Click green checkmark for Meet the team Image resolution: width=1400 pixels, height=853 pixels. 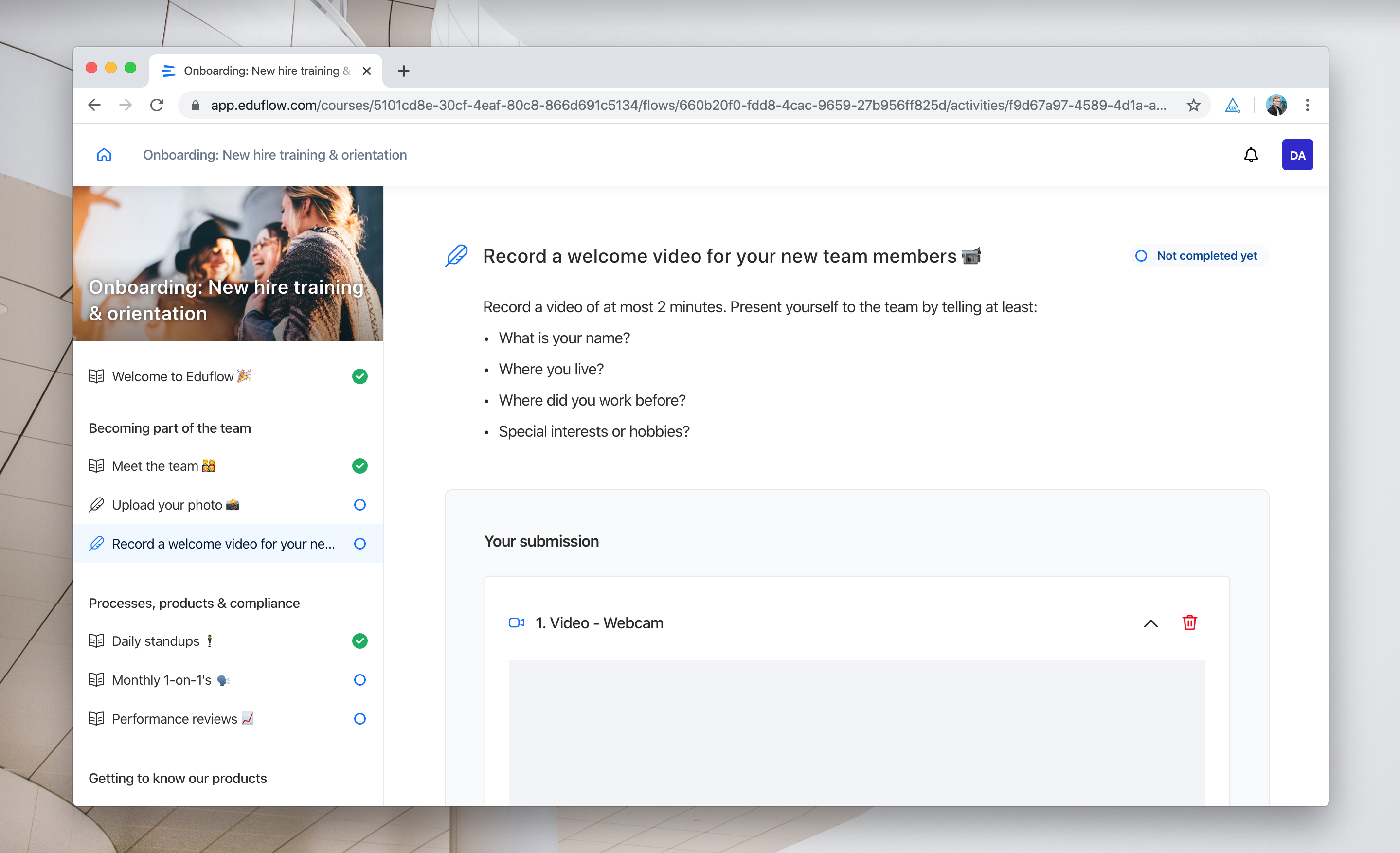point(359,466)
